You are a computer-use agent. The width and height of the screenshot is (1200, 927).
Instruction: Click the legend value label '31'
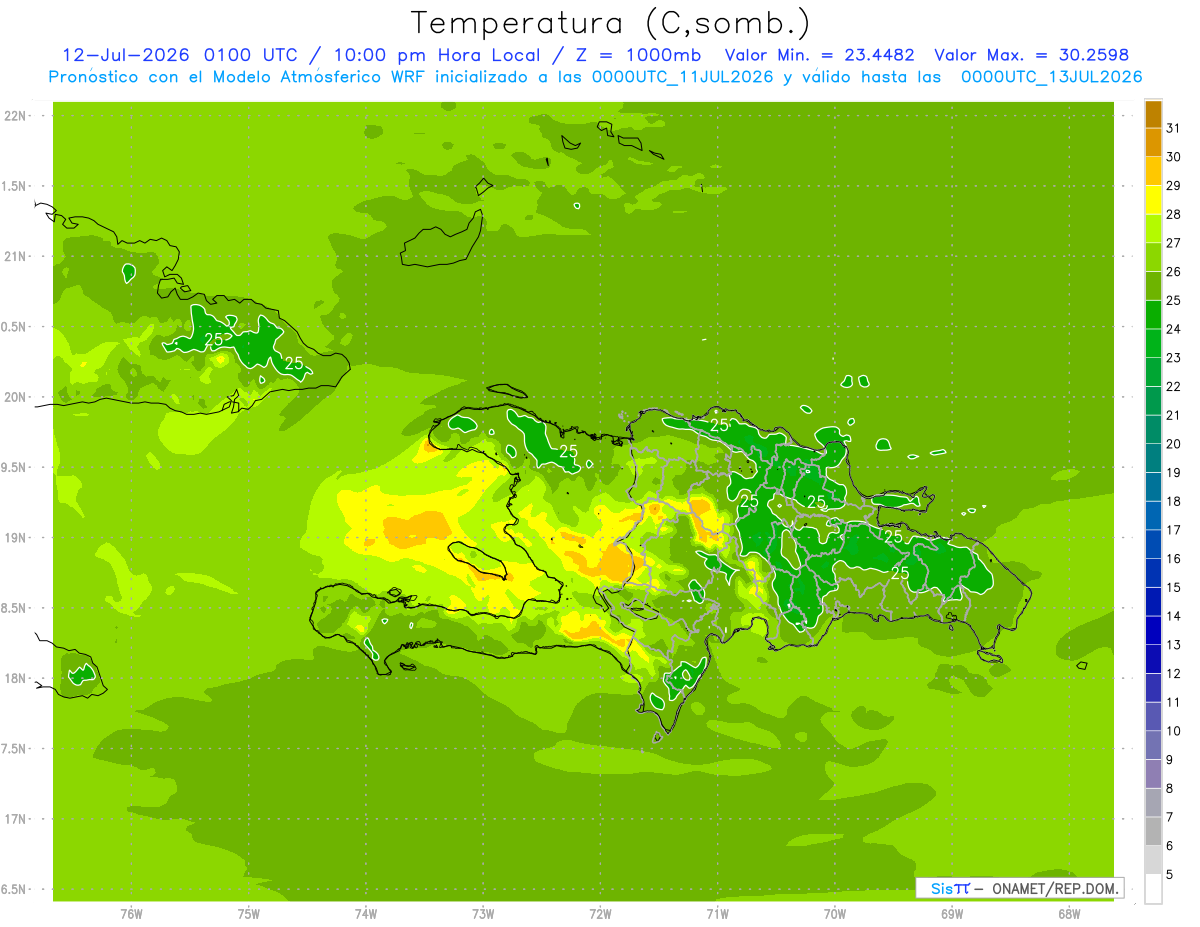click(x=1174, y=128)
